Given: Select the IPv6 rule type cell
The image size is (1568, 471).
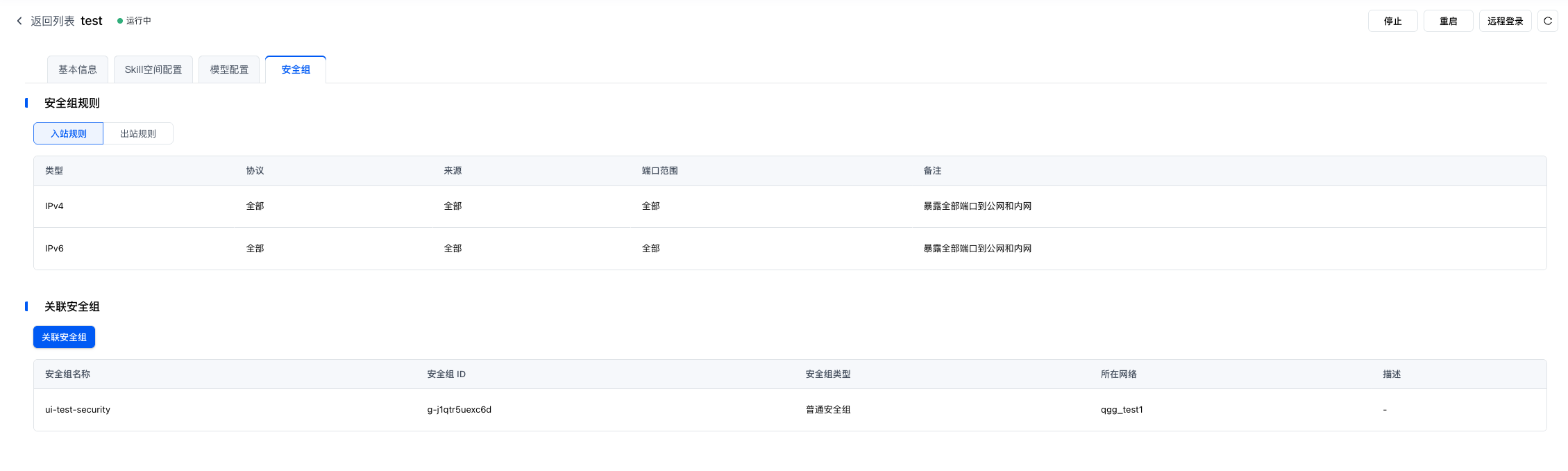Looking at the screenshot, I should (x=54, y=249).
